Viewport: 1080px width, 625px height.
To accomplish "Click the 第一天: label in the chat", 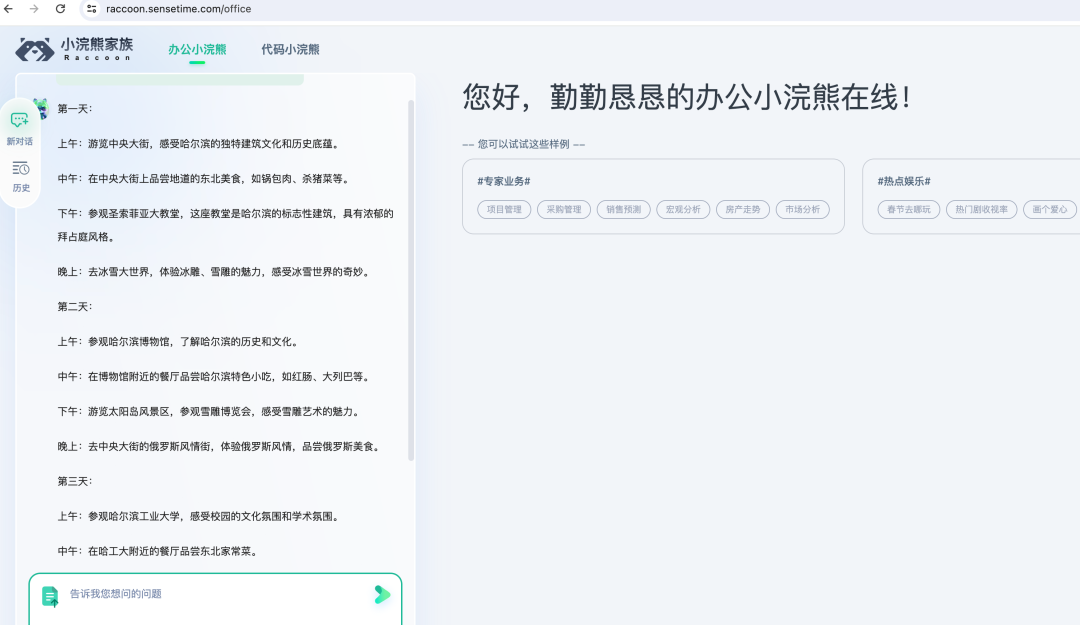I will (75, 109).
